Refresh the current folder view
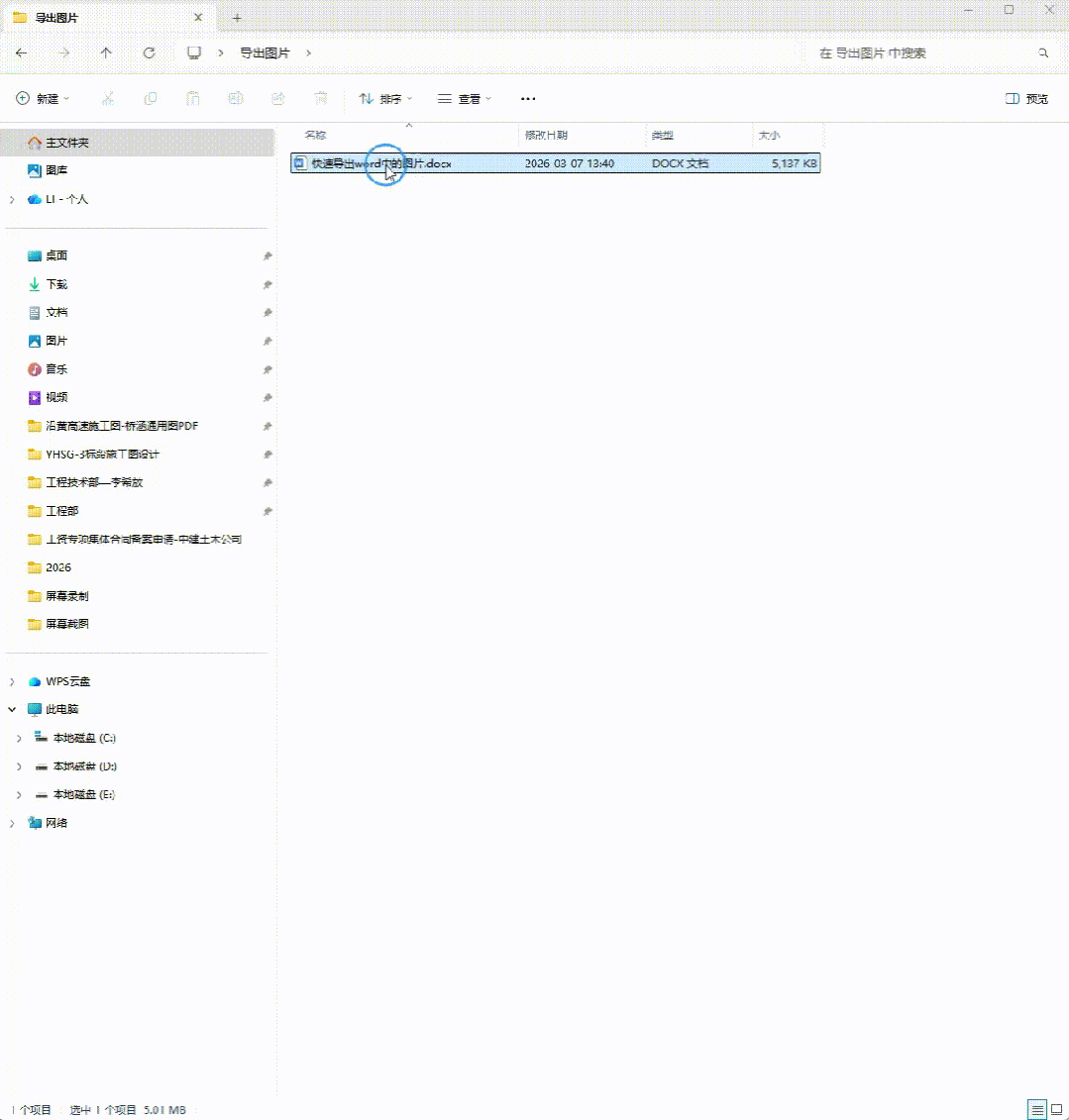The height and width of the screenshot is (1120, 1069). (149, 52)
